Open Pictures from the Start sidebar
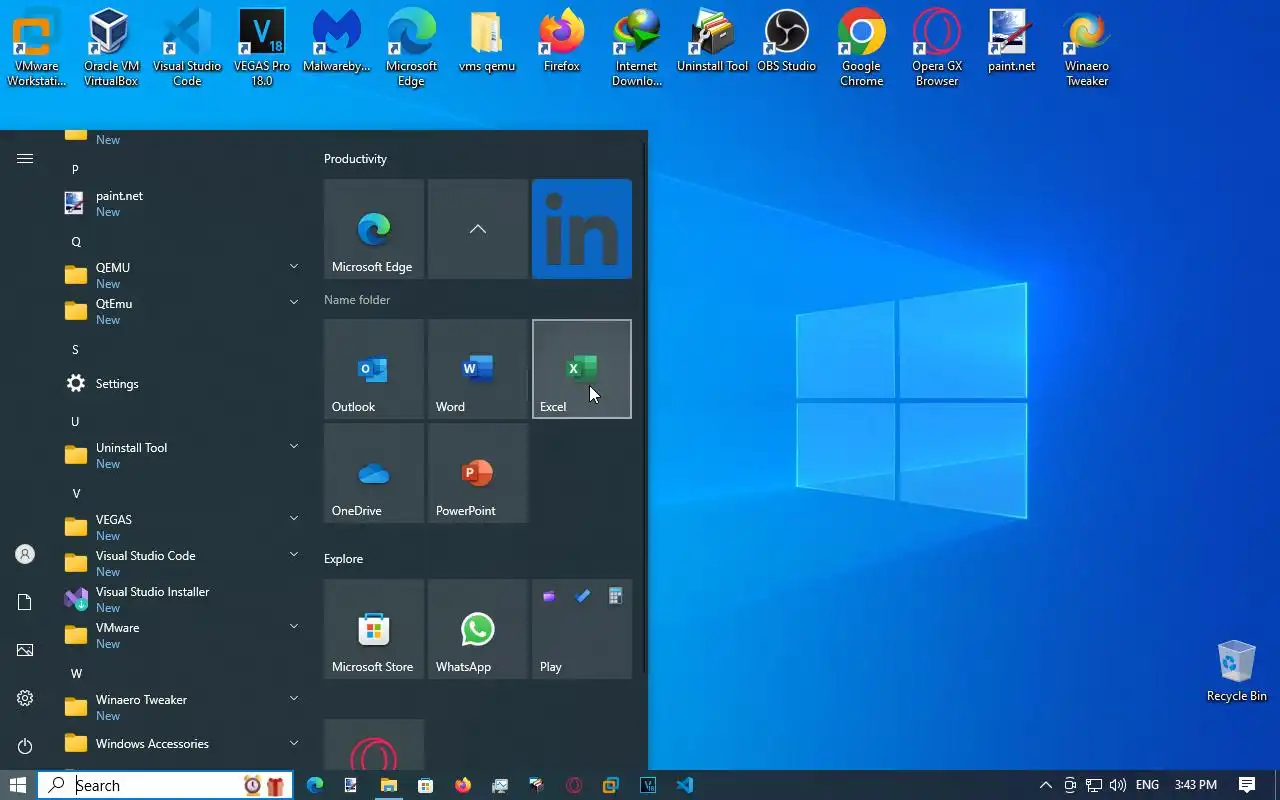 point(25,650)
